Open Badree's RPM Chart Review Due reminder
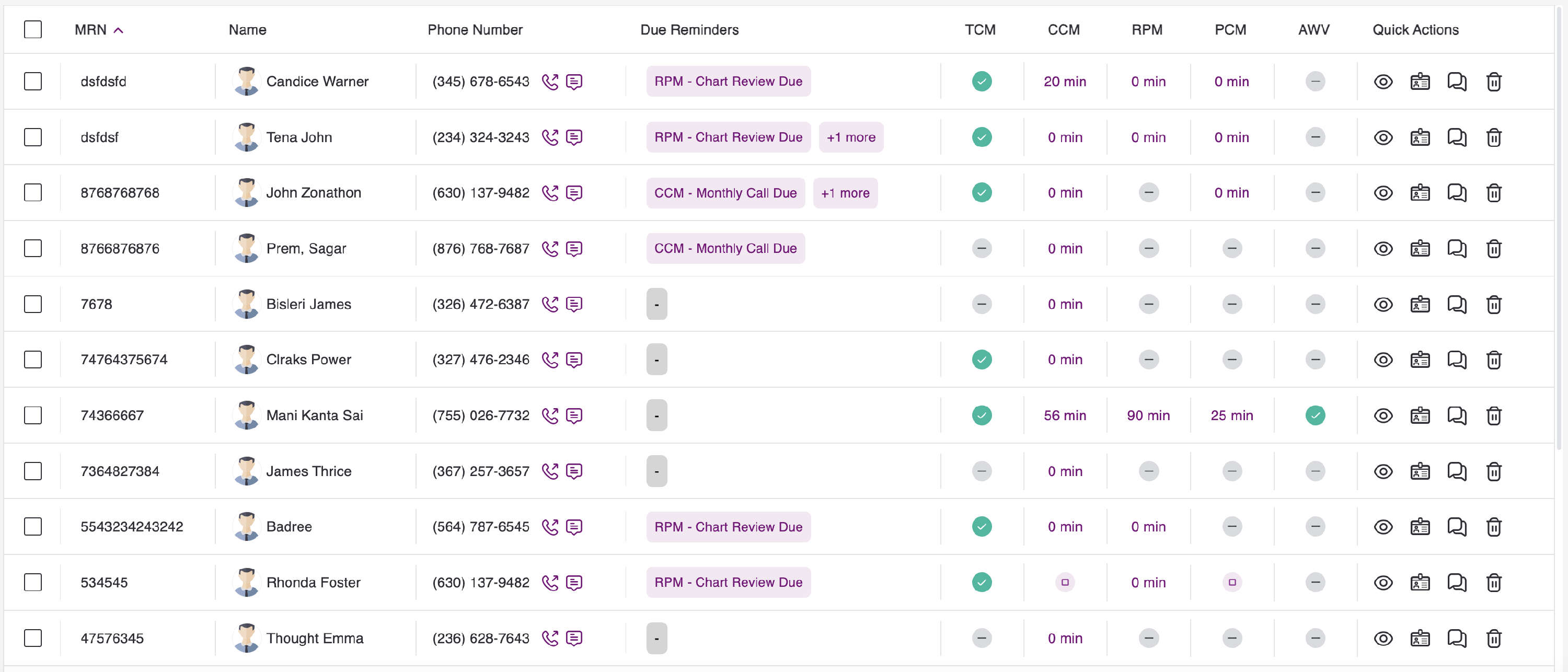Screen dimensions: 1568x672 click(x=728, y=527)
